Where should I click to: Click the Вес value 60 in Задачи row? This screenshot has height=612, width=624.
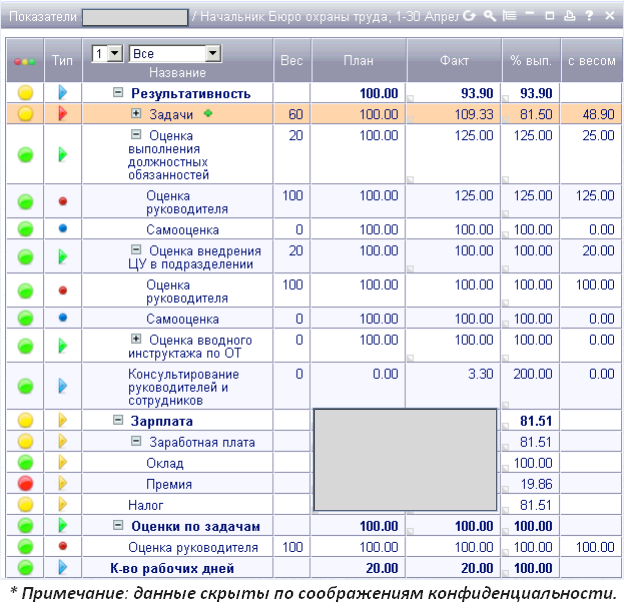(x=295, y=115)
